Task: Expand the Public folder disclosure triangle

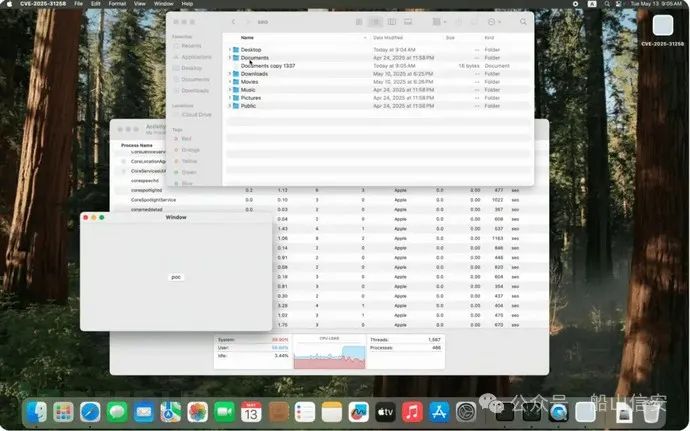Action: [x=230, y=106]
